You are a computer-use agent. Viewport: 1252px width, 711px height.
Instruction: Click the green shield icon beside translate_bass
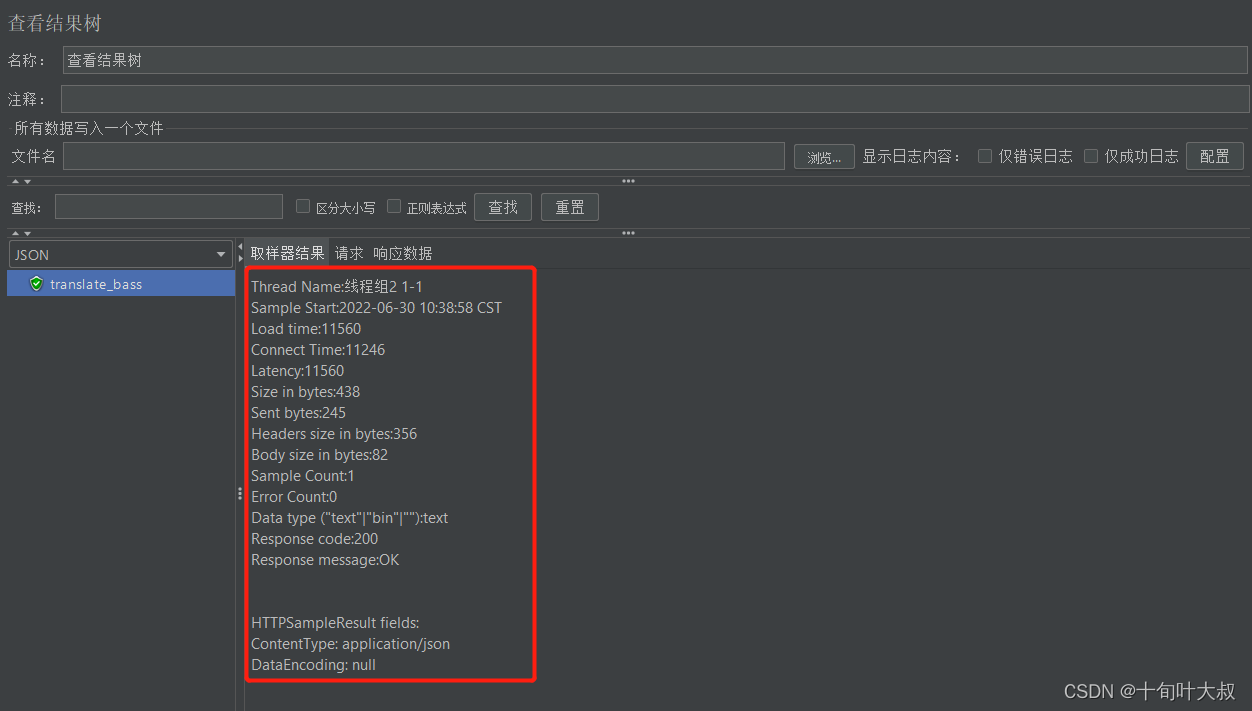point(37,284)
